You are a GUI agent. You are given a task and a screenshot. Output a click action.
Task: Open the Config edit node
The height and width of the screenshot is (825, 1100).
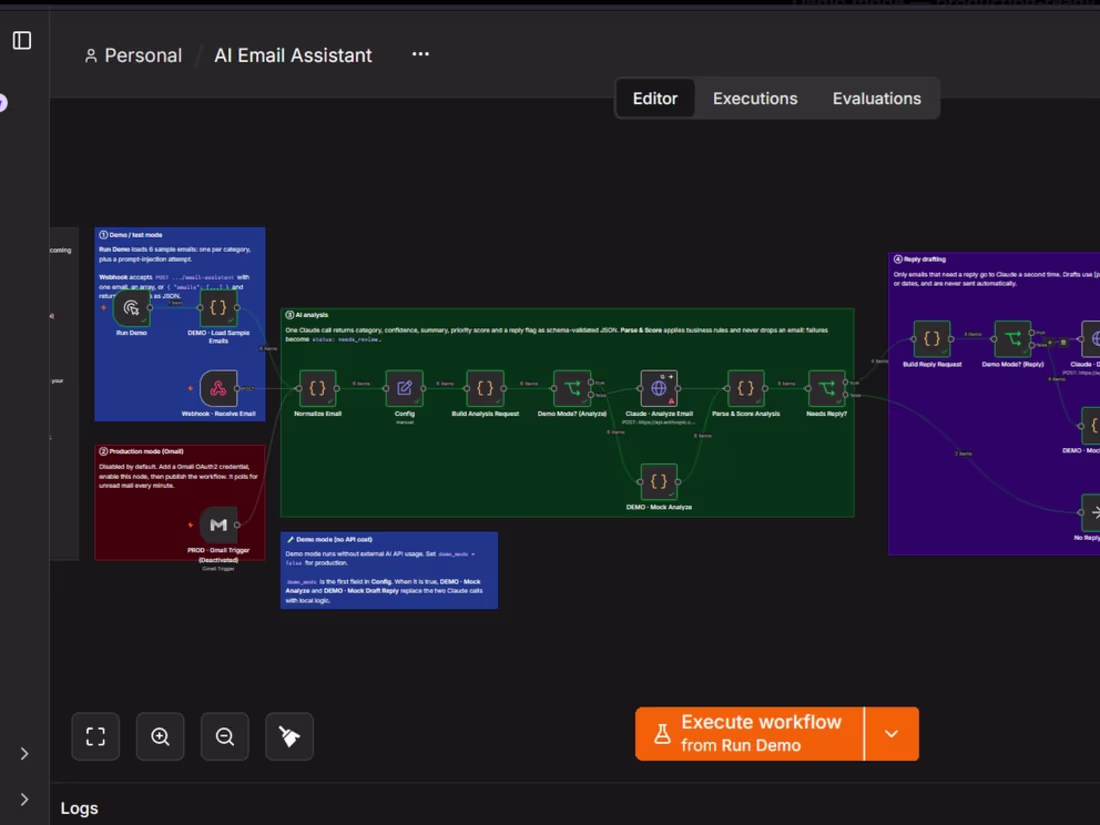[x=404, y=389]
